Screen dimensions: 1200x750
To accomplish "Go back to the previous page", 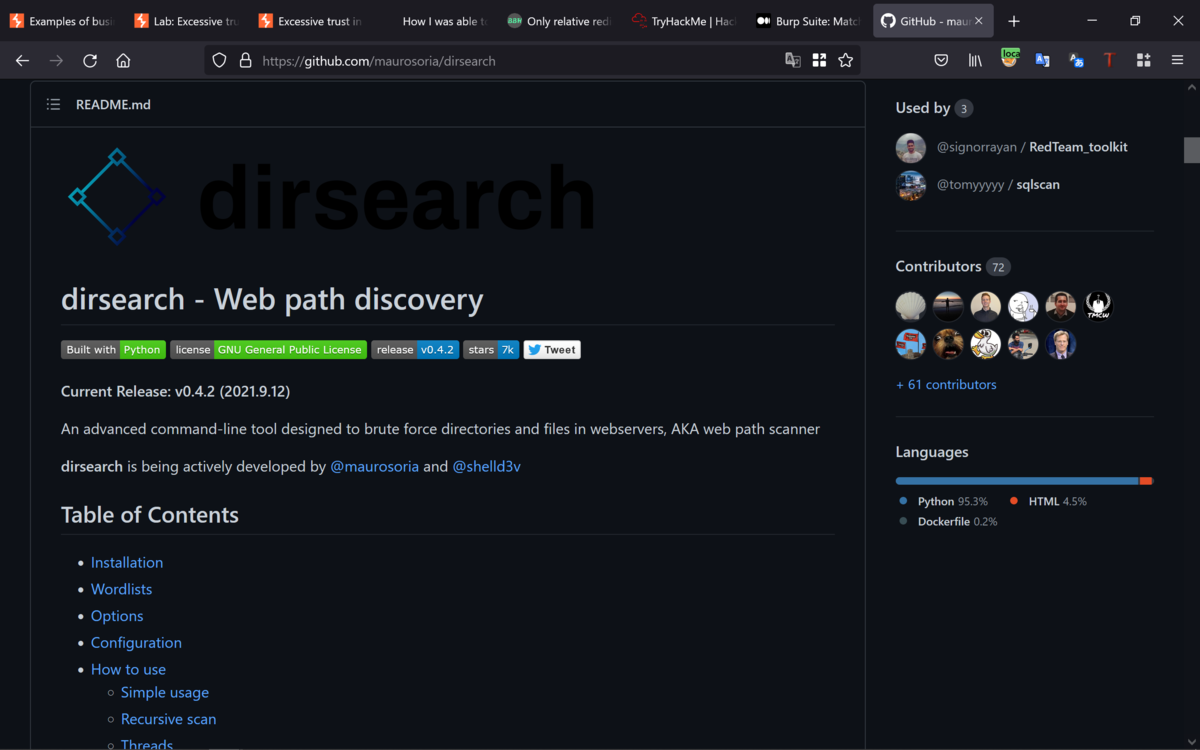I will click(x=22, y=61).
